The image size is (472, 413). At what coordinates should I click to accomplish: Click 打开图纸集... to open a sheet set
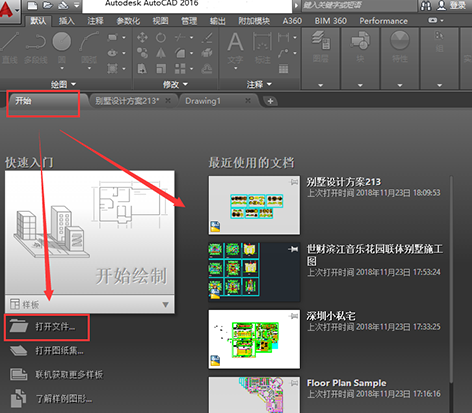(47, 350)
